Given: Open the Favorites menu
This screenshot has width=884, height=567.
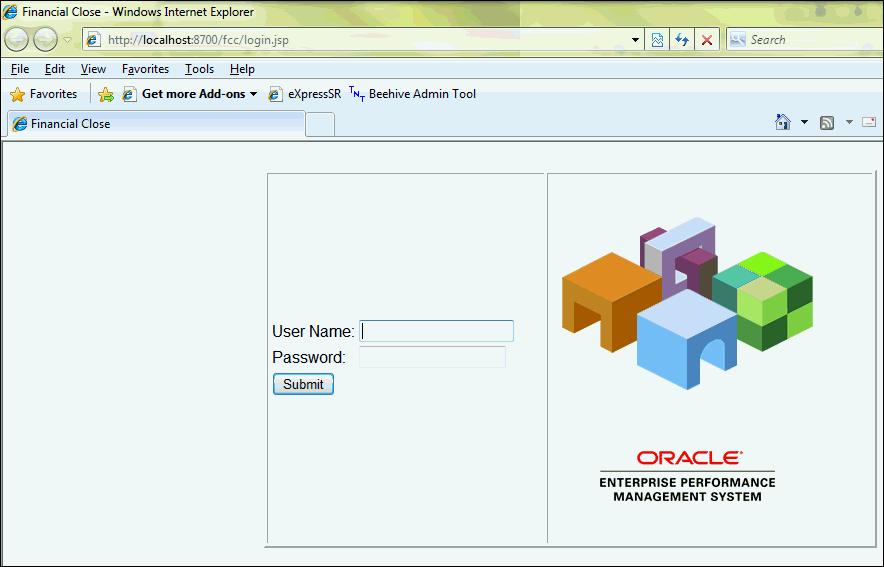Looking at the screenshot, I should 145,69.
